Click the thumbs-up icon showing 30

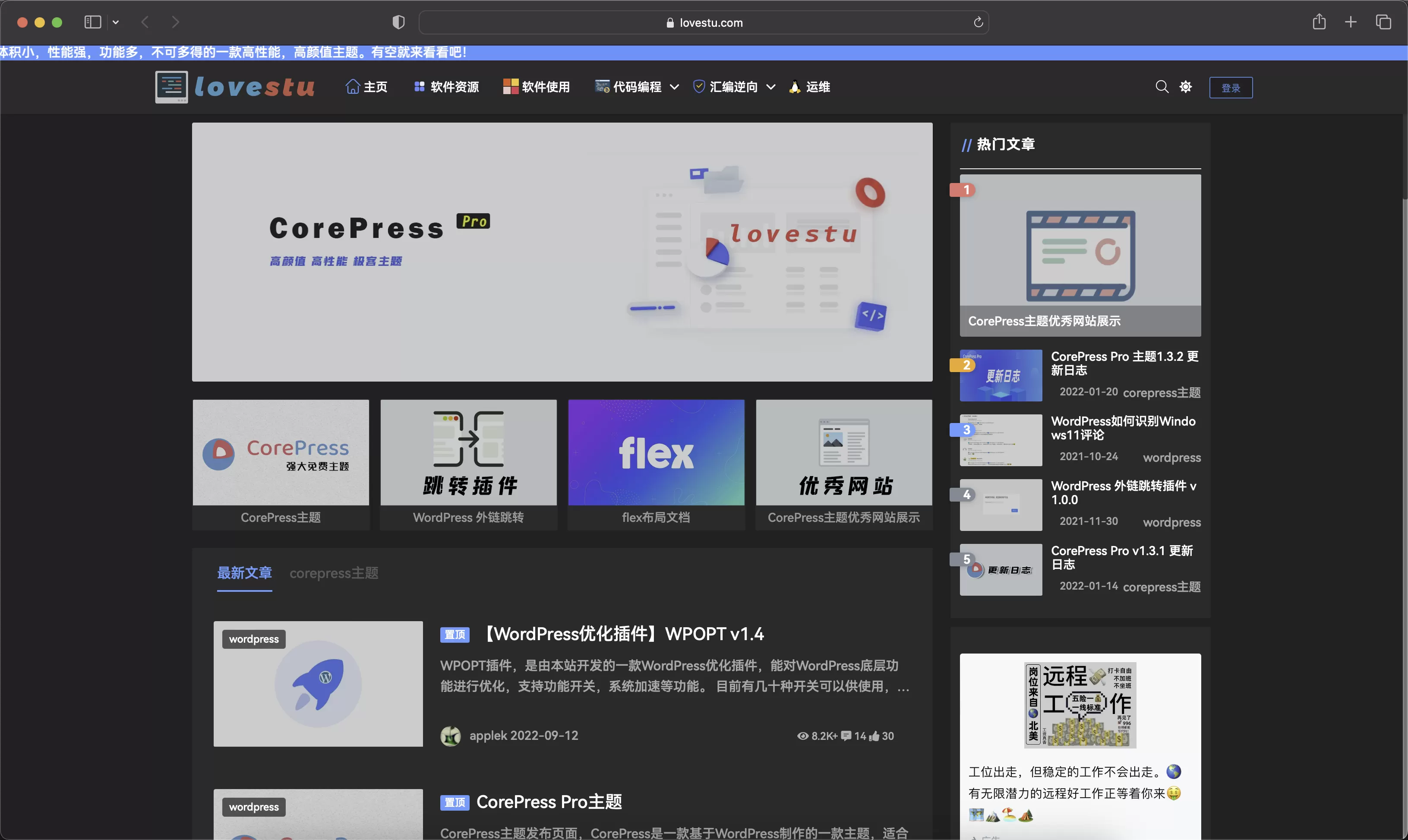[x=874, y=736]
